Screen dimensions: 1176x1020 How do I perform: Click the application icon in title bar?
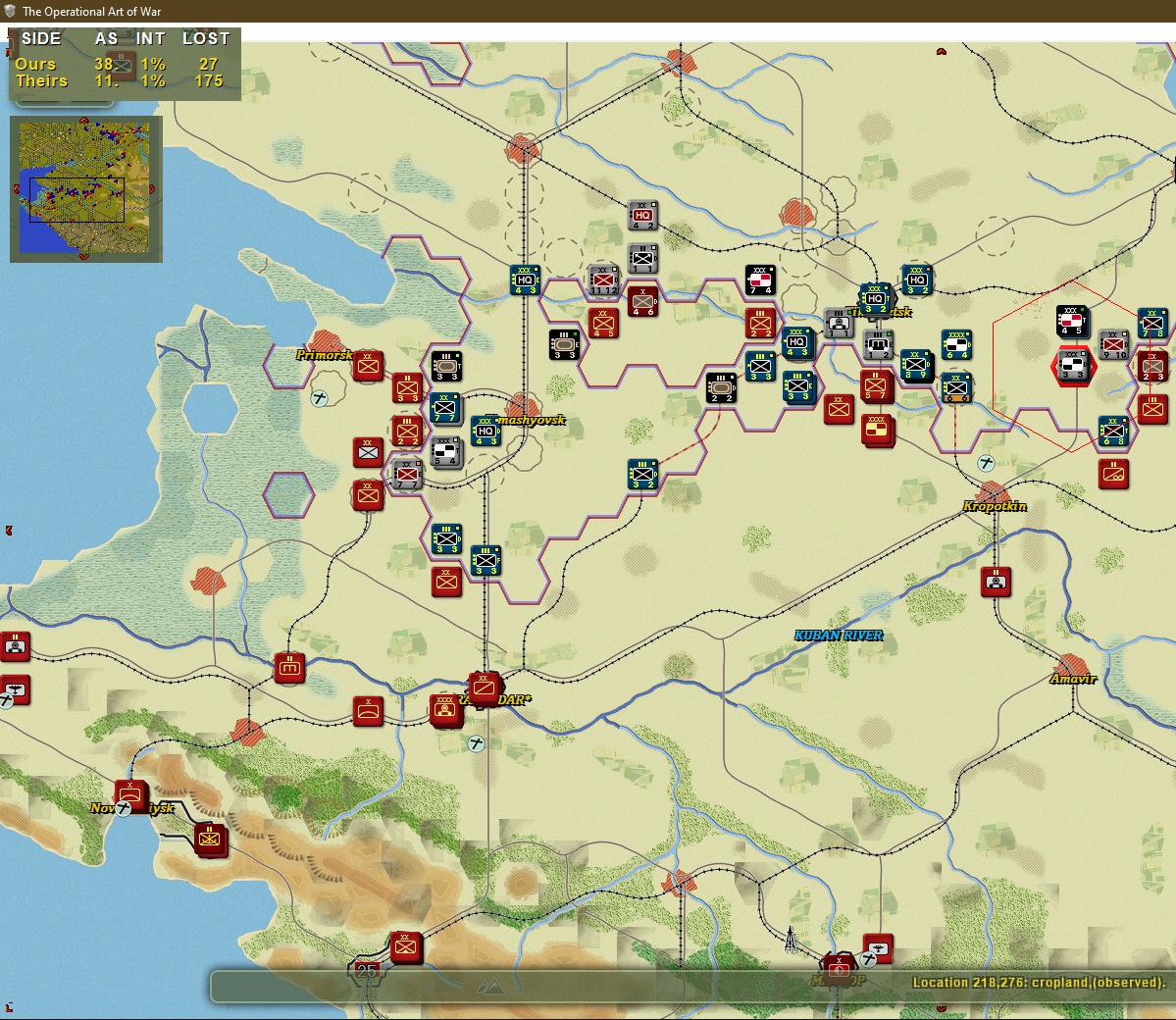(x=10, y=11)
